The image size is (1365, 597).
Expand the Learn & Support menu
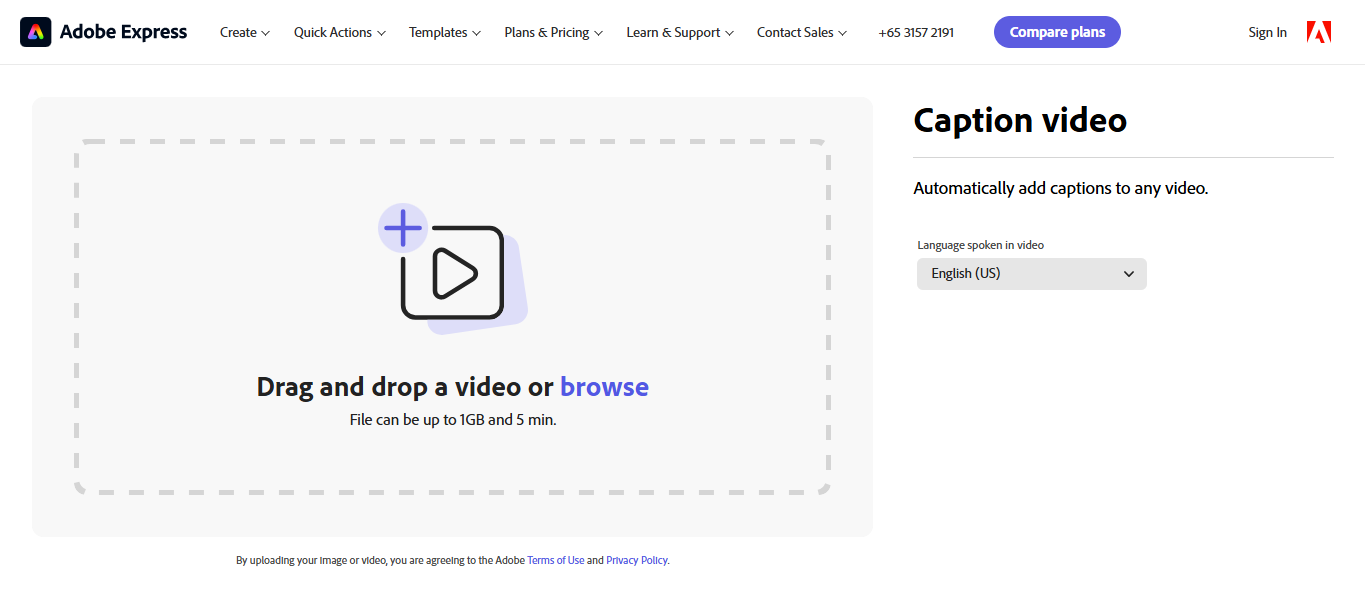[679, 32]
